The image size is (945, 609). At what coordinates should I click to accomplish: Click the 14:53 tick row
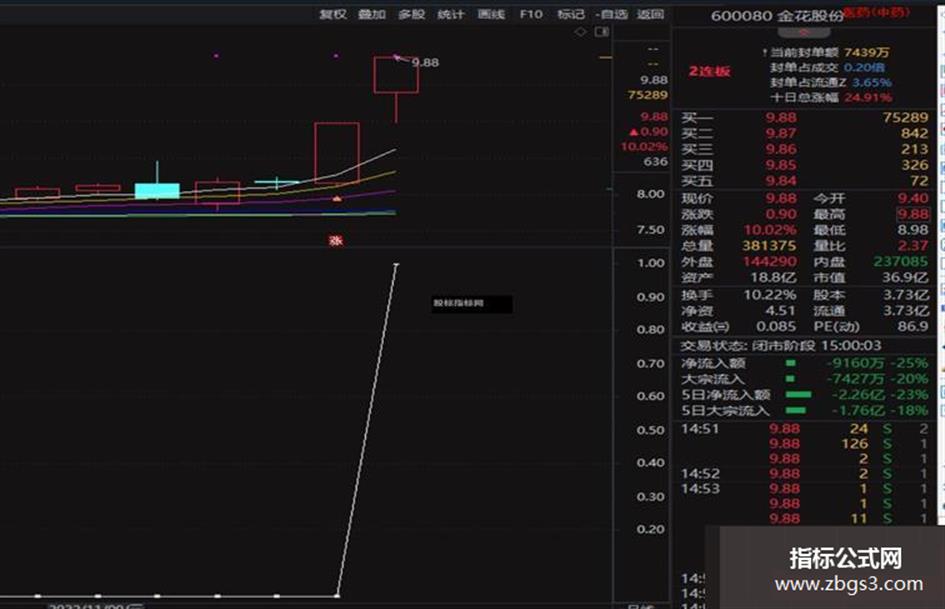tap(805, 488)
